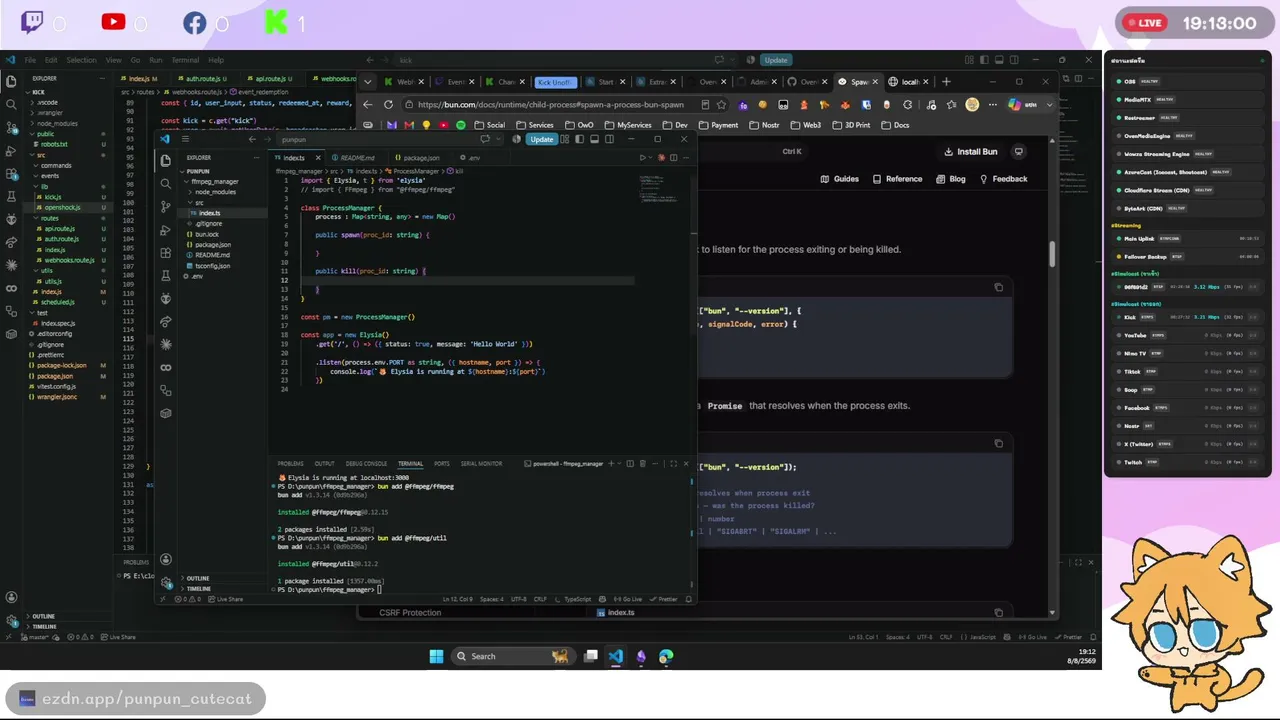Screen dimensions: 1280x720
Task: Click taskbar Search box
Action: click(512, 656)
